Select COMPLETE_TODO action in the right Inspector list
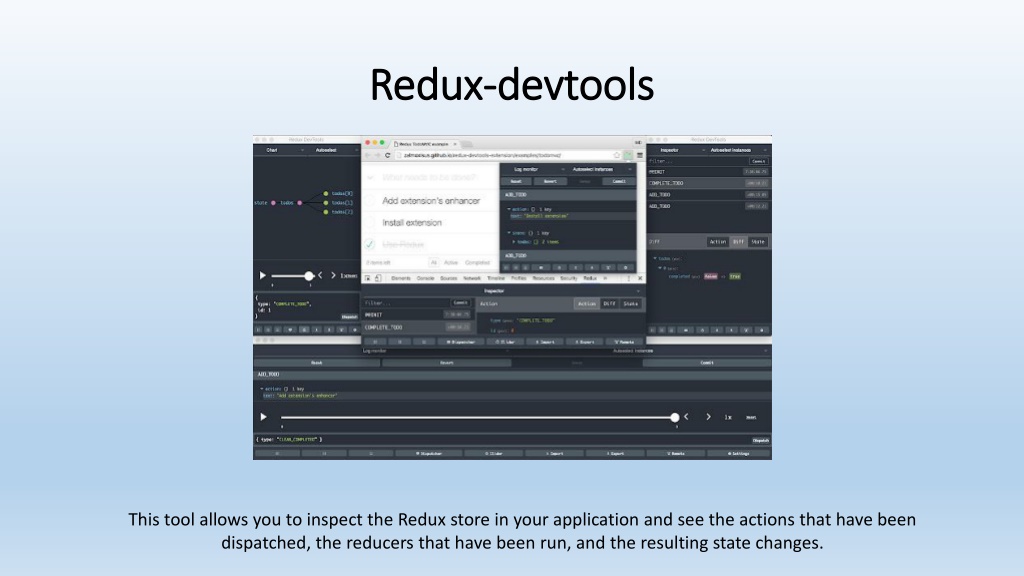This screenshot has height=576, width=1024. point(709,183)
